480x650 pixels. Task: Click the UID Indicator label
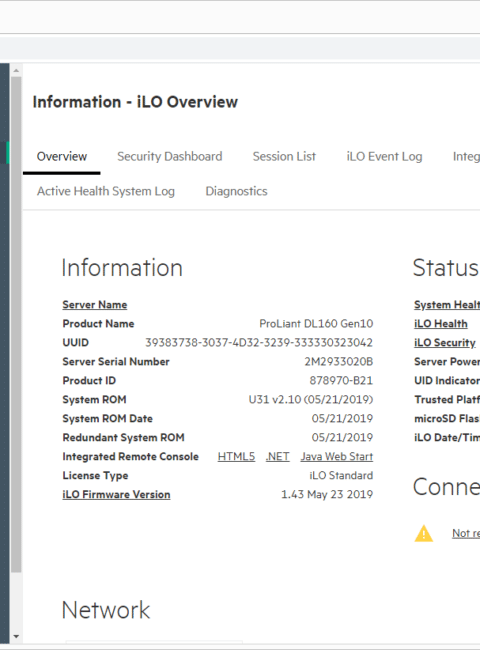447,381
